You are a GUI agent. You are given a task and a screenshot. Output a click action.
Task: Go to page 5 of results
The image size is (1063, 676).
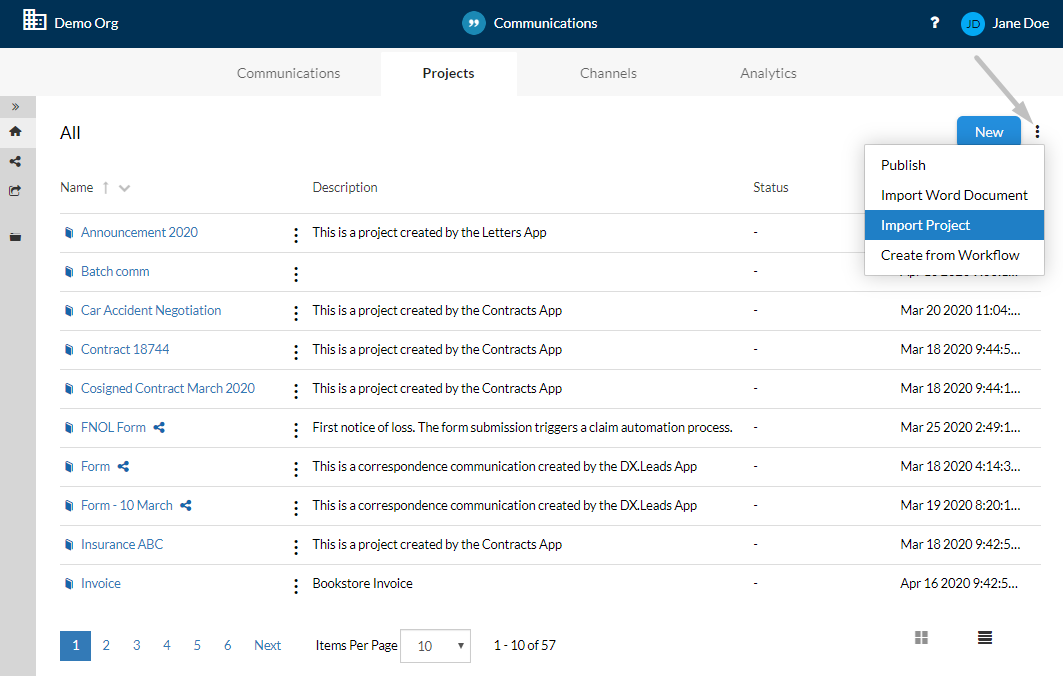(197, 645)
